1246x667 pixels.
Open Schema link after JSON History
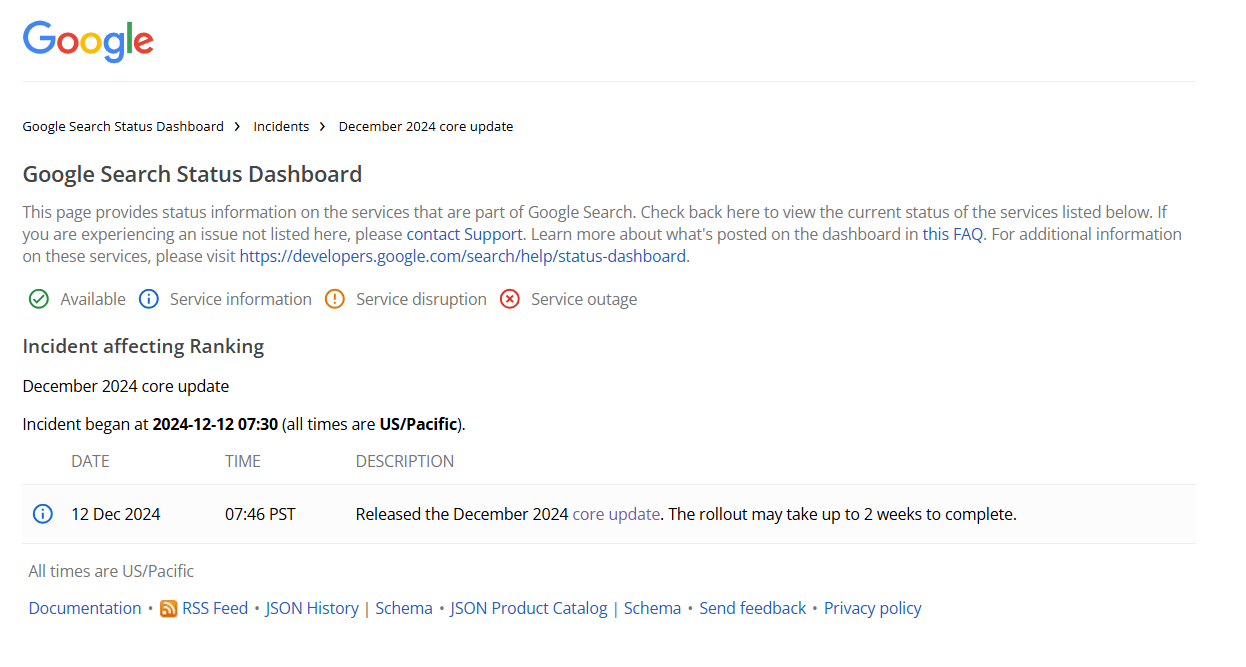[404, 608]
